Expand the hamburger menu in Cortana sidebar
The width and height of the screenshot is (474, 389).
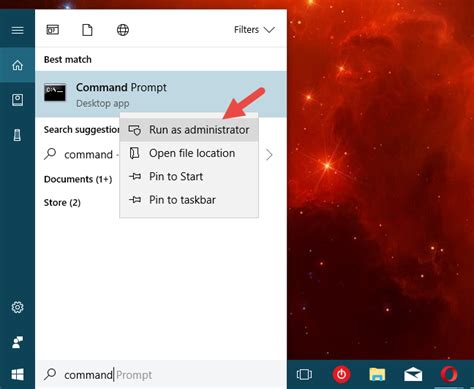(x=17, y=30)
